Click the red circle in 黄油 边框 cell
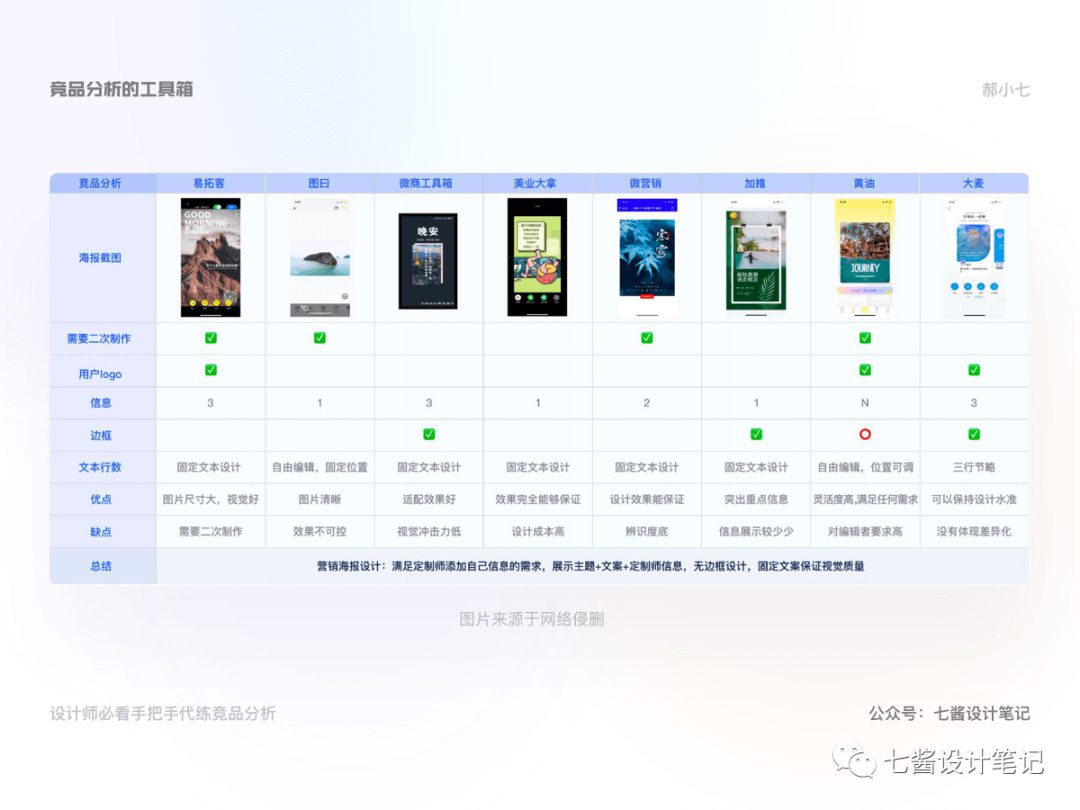Image resolution: width=1080 pixels, height=810 pixels. pyautogui.click(x=865, y=434)
